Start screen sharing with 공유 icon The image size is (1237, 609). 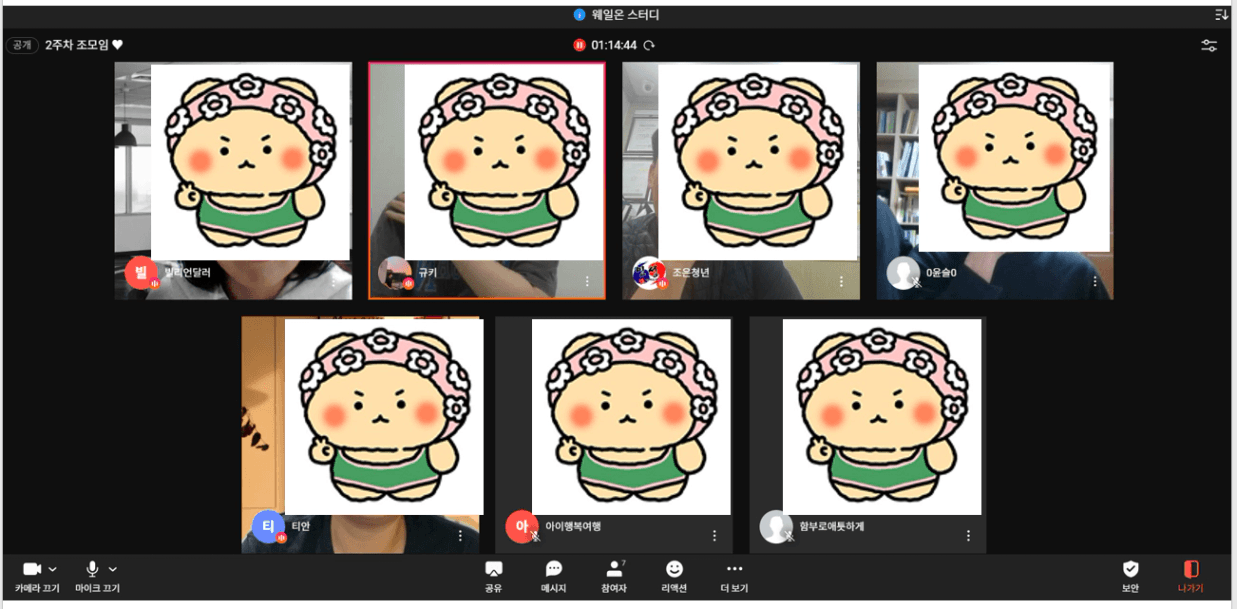tap(493, 569)
